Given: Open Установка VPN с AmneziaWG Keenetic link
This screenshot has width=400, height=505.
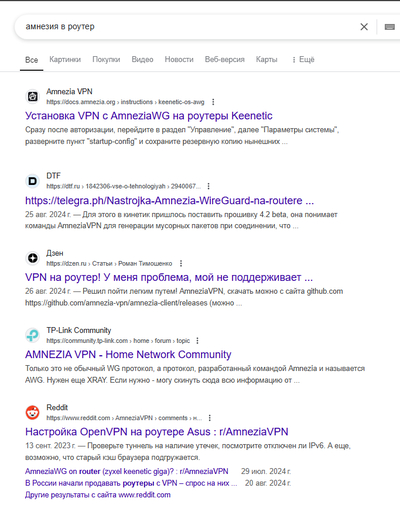Looking at the screenshot, I should tap(149, 116).
